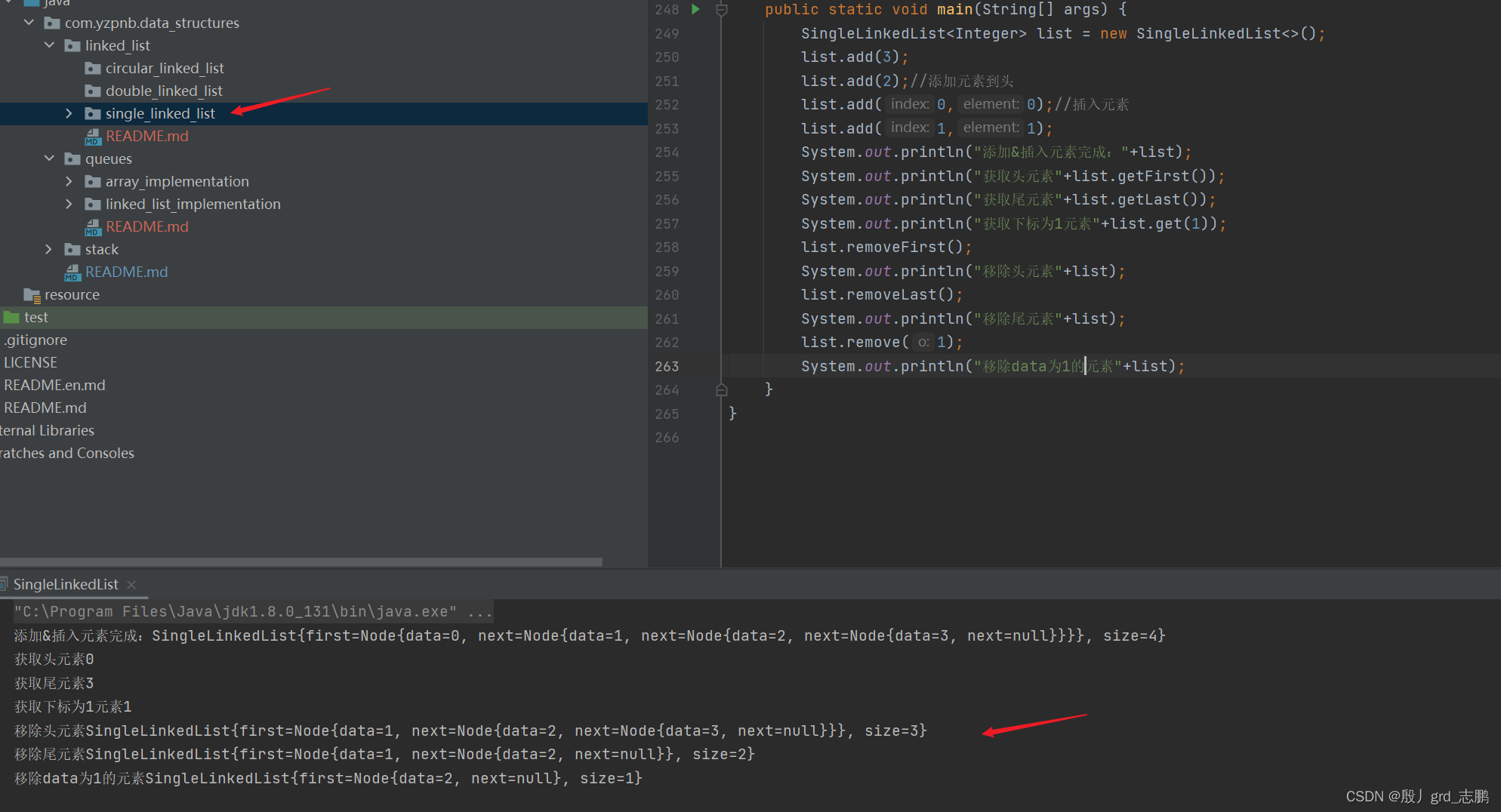Select the double_linked_list folder
This screenshot has height=812, width=1501.
pyautogui.click(x=164, y=91)
